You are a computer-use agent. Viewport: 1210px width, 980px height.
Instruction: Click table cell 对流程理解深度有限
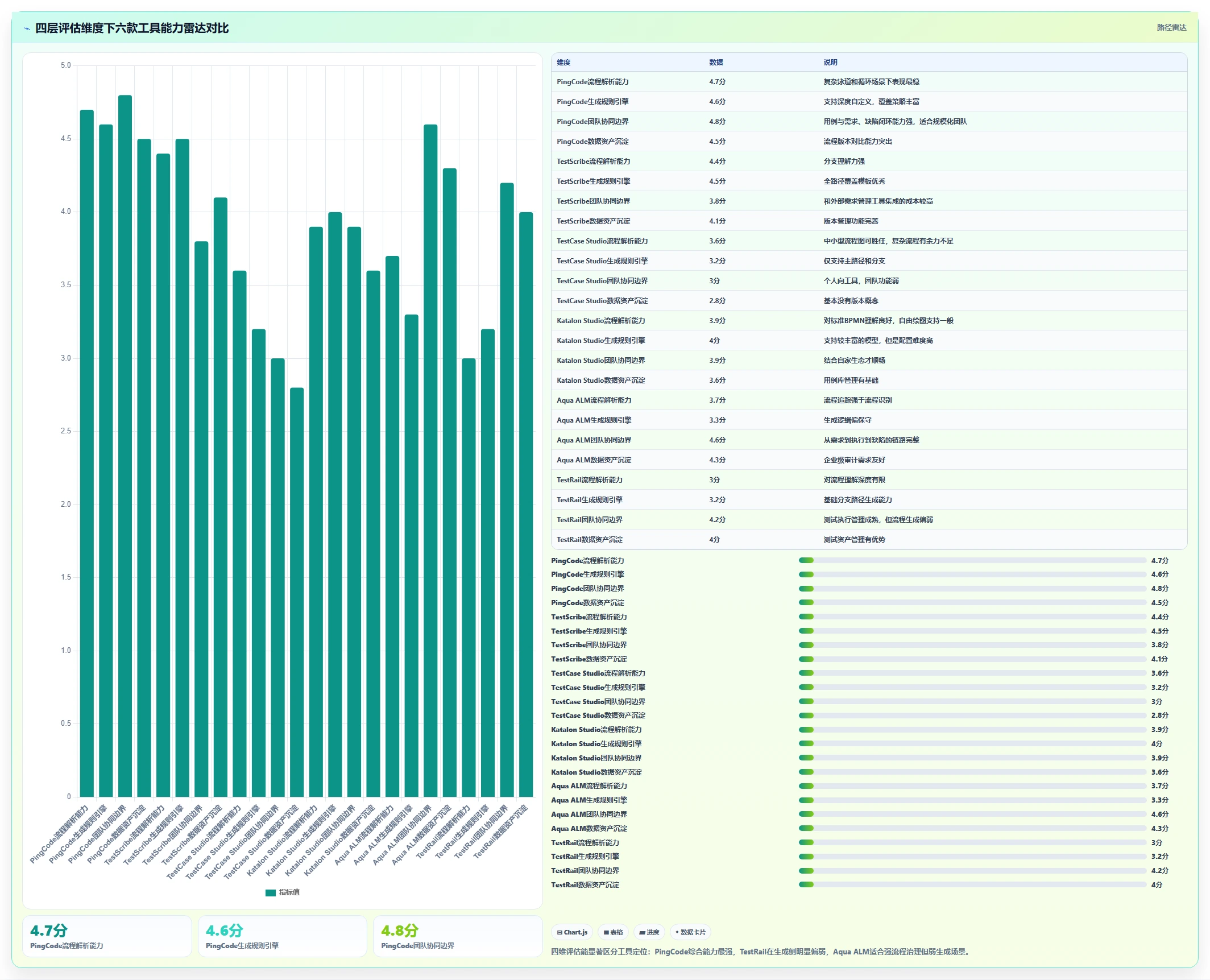click(854, 480)
